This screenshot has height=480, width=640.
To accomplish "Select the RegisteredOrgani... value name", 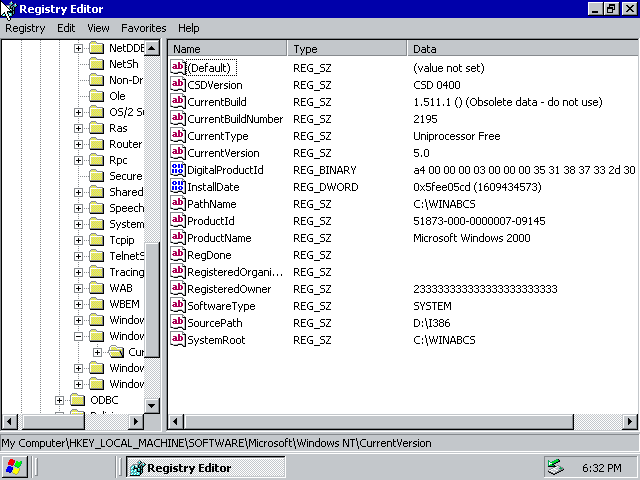I will 235,272.
